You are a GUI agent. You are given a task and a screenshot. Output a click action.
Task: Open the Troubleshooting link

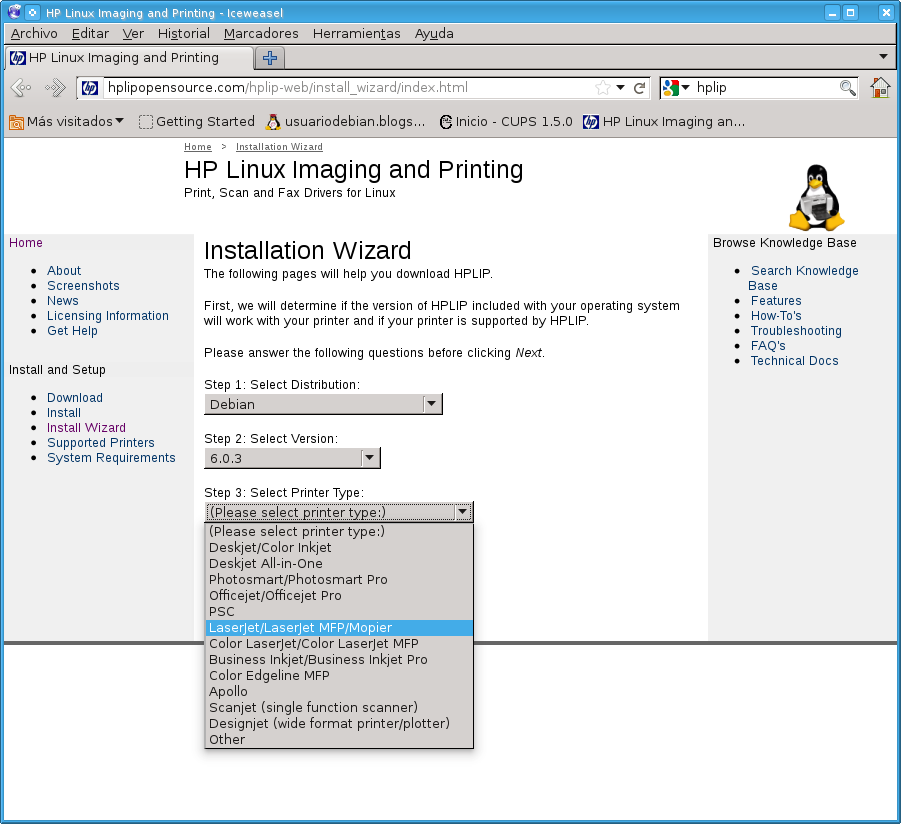[796, 330]
